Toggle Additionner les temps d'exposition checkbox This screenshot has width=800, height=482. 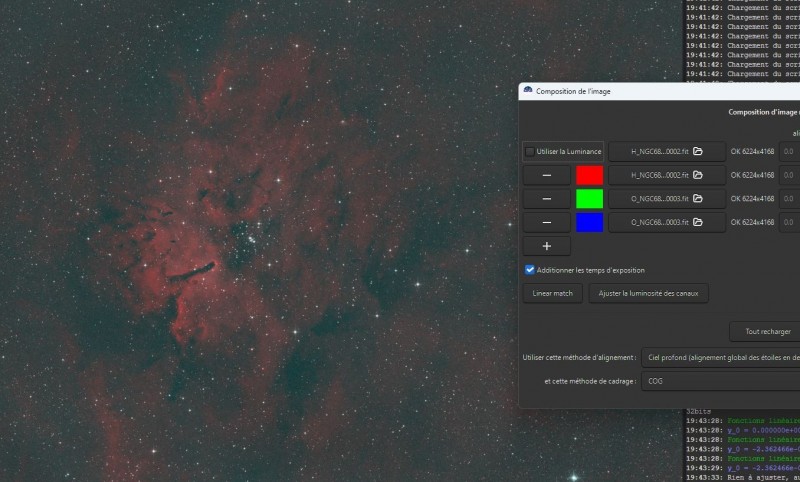530,270
